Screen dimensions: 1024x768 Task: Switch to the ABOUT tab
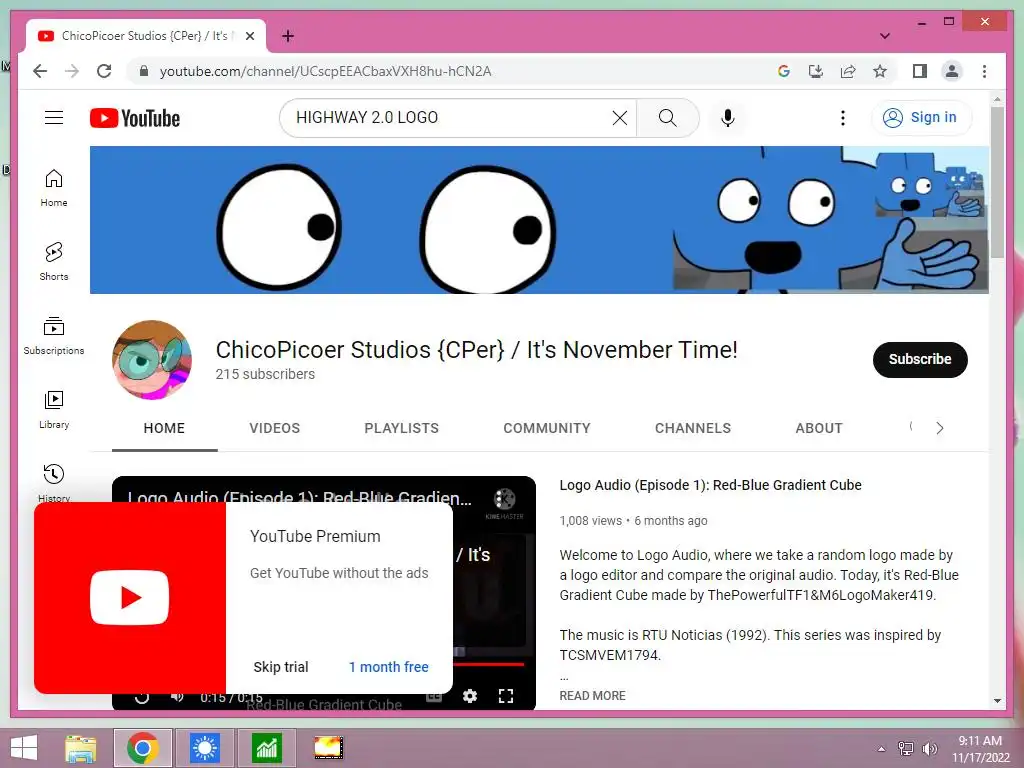[819, 428]
